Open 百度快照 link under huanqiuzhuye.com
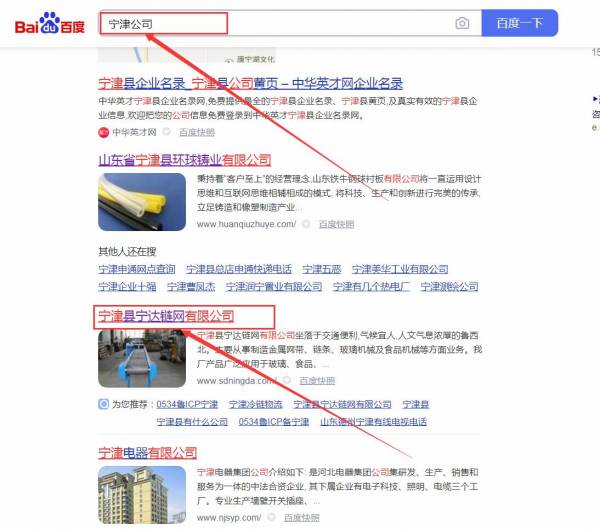The image size is (600, 530). 336,224
